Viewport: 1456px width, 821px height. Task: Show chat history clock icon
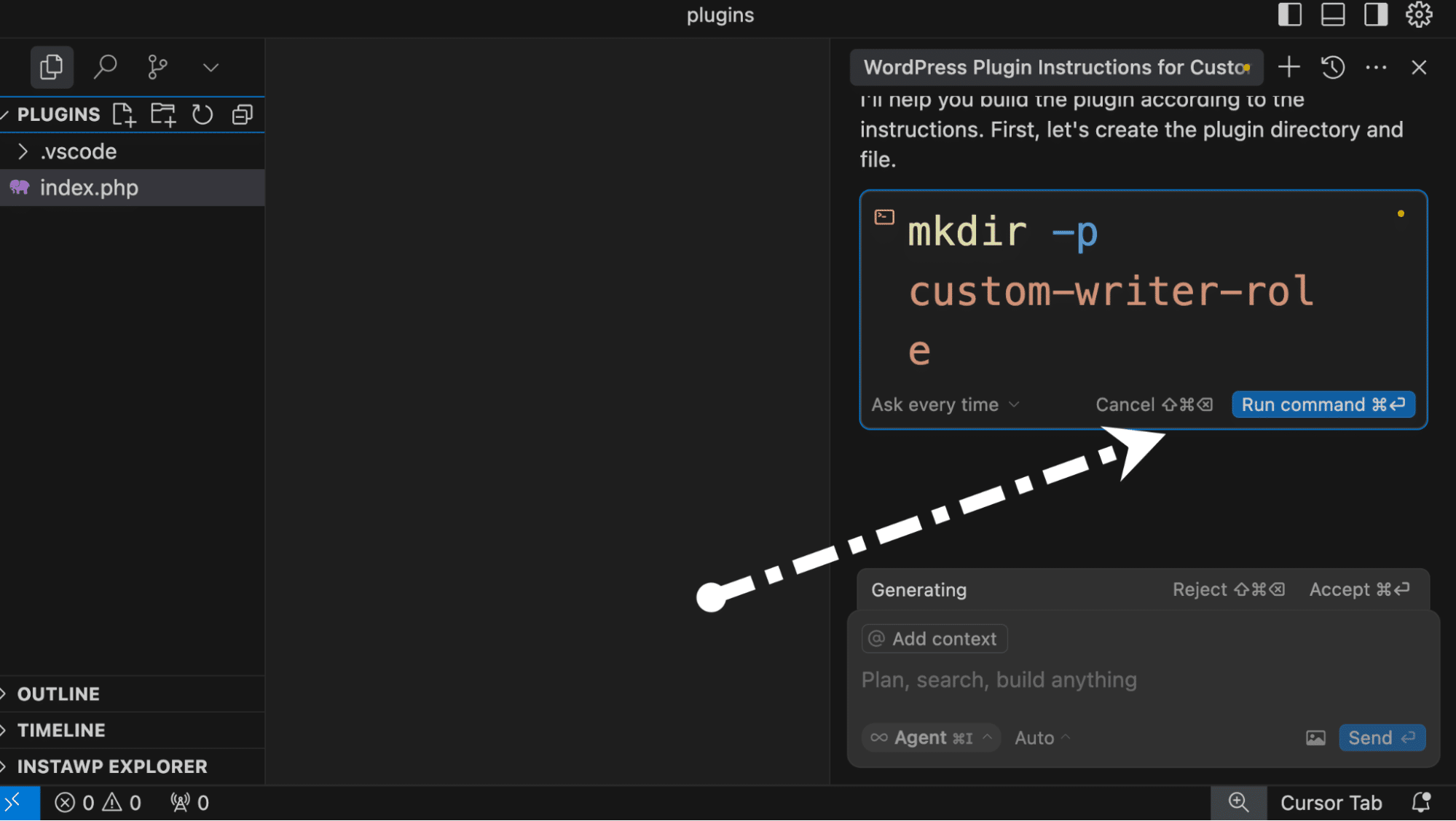pyautogui.click(x=1332, y=67)
